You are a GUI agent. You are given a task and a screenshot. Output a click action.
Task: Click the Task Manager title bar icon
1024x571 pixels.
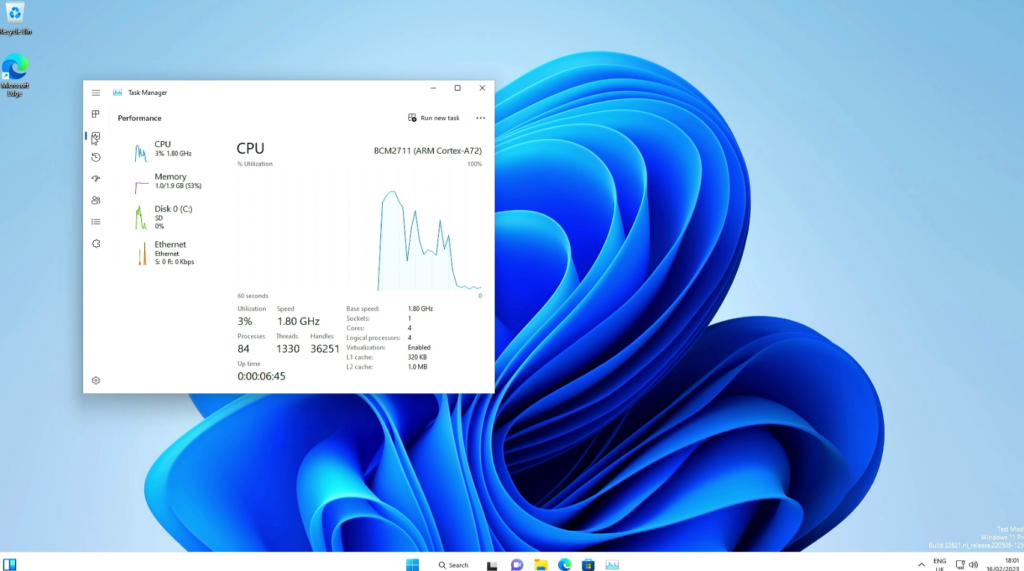tap(118, 93)
